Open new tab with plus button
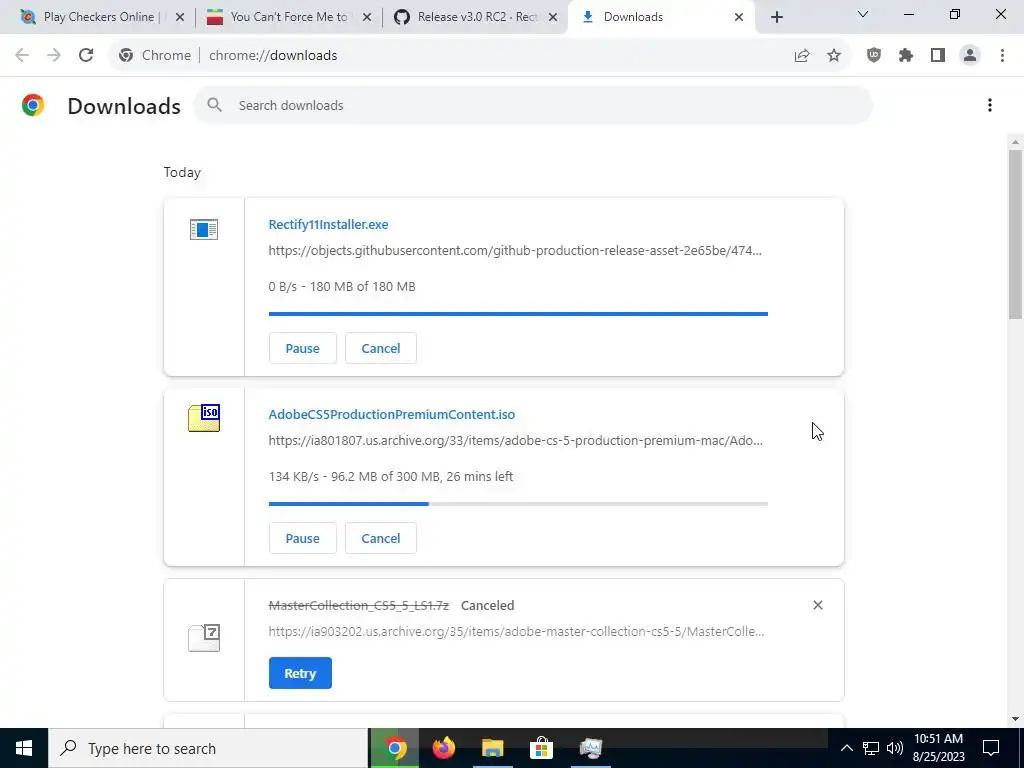1024x768 pixels. 776,17
